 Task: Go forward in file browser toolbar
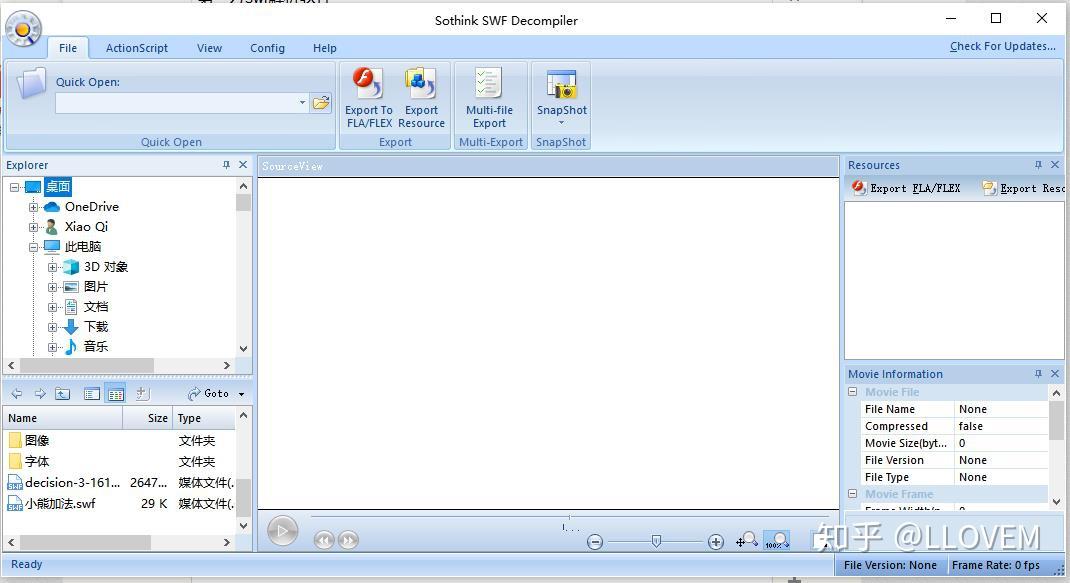point(40,394)
